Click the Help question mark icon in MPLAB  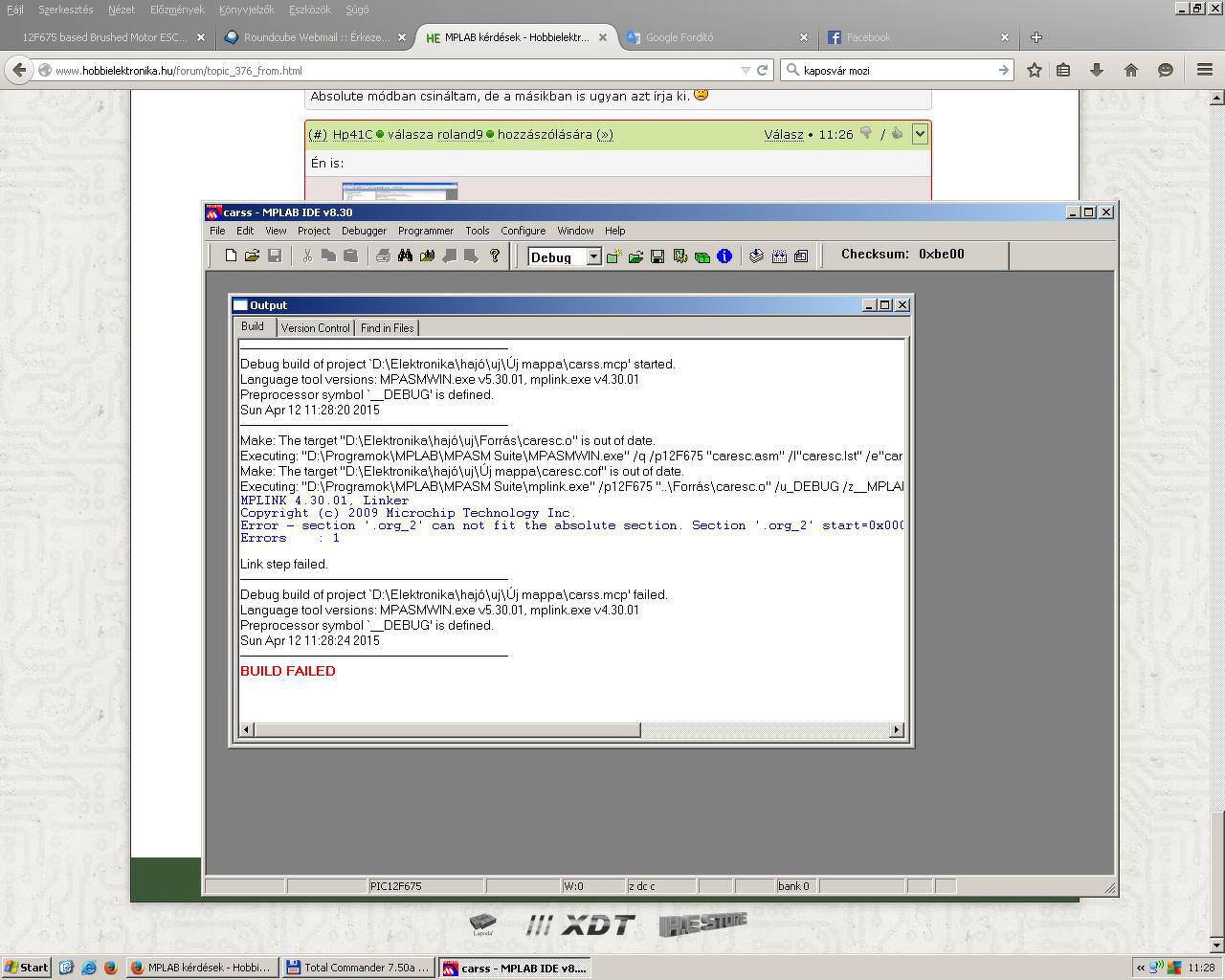click(x=495, y=256)
